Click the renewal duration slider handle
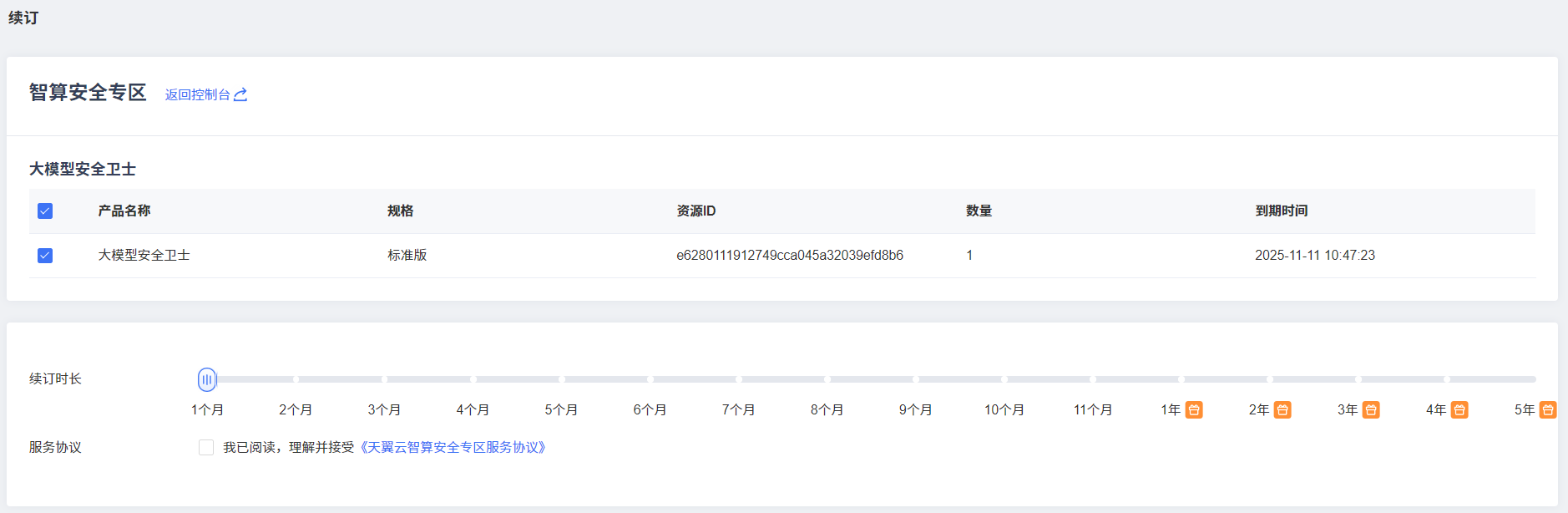 click(207, 379)
